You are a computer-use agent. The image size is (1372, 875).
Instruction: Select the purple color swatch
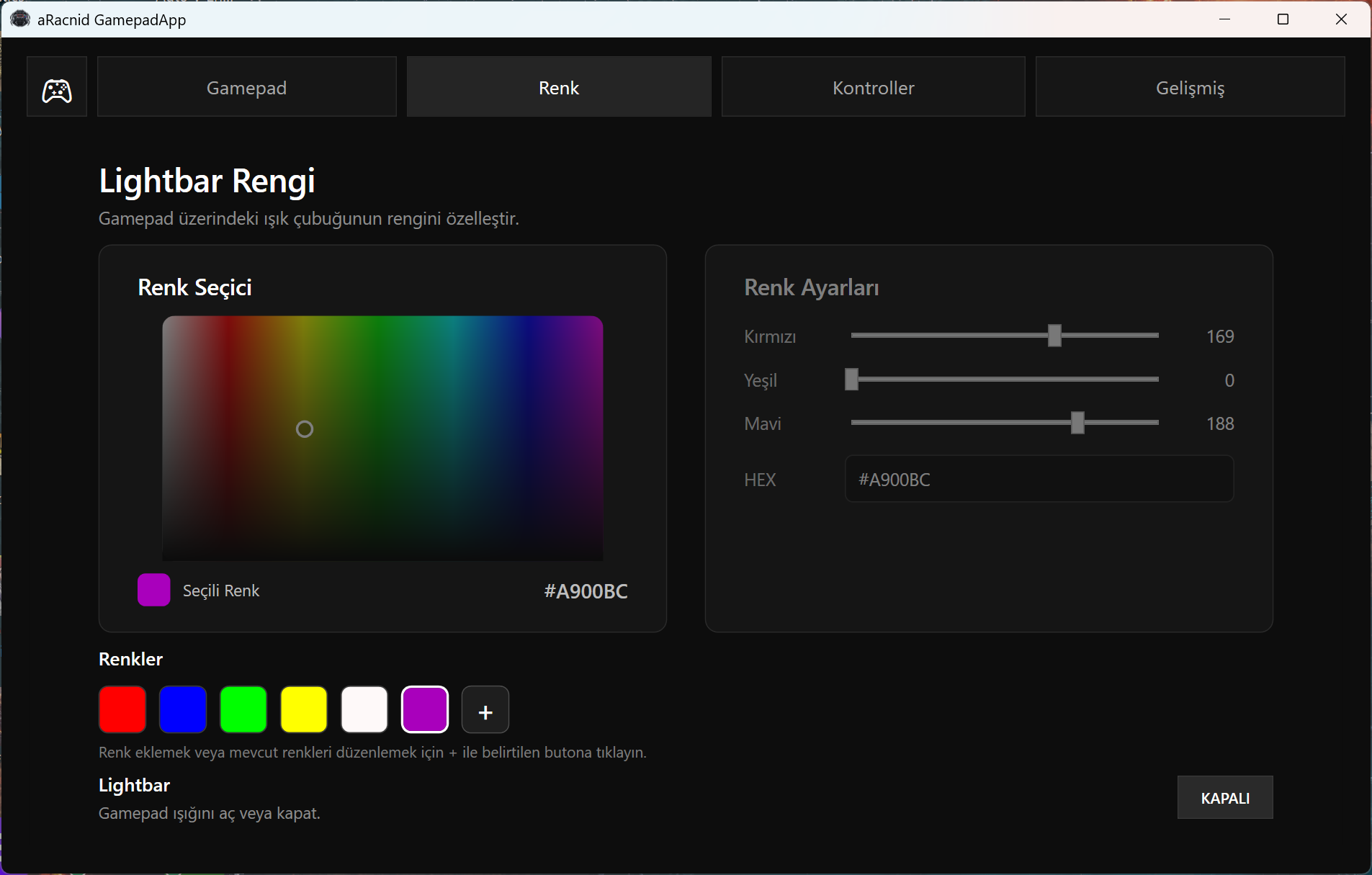pos(425,709)
